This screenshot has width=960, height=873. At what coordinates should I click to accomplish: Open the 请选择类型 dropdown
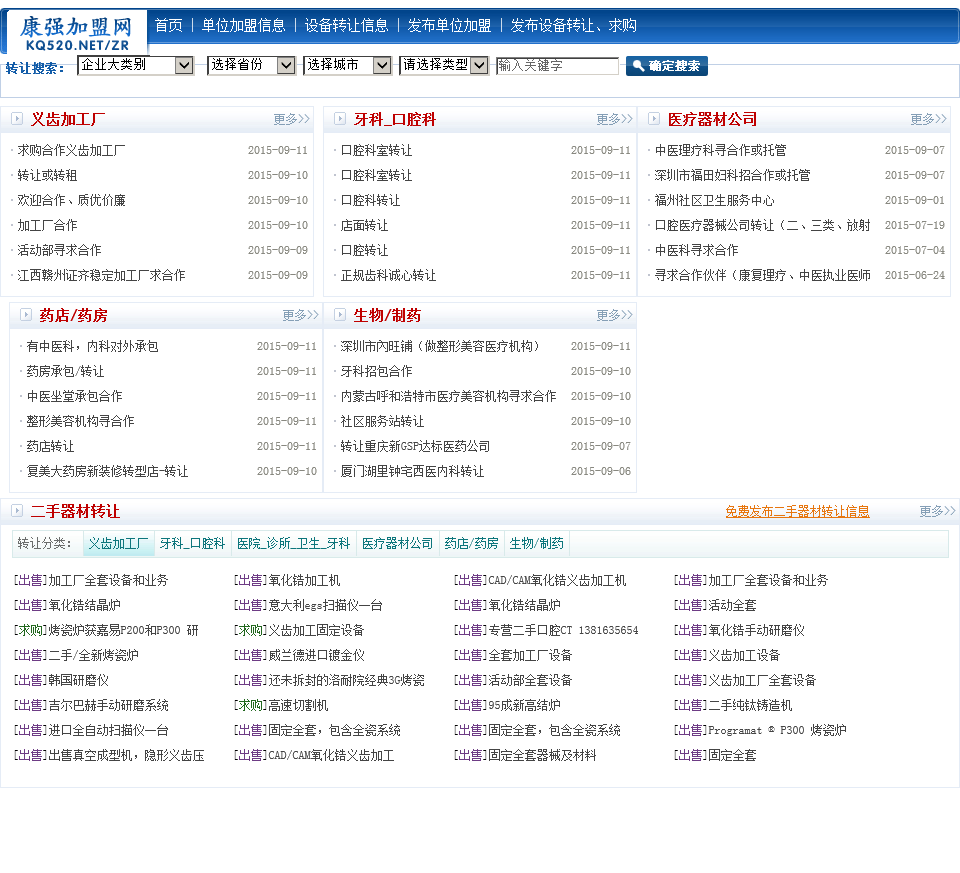tap(444, 65)
